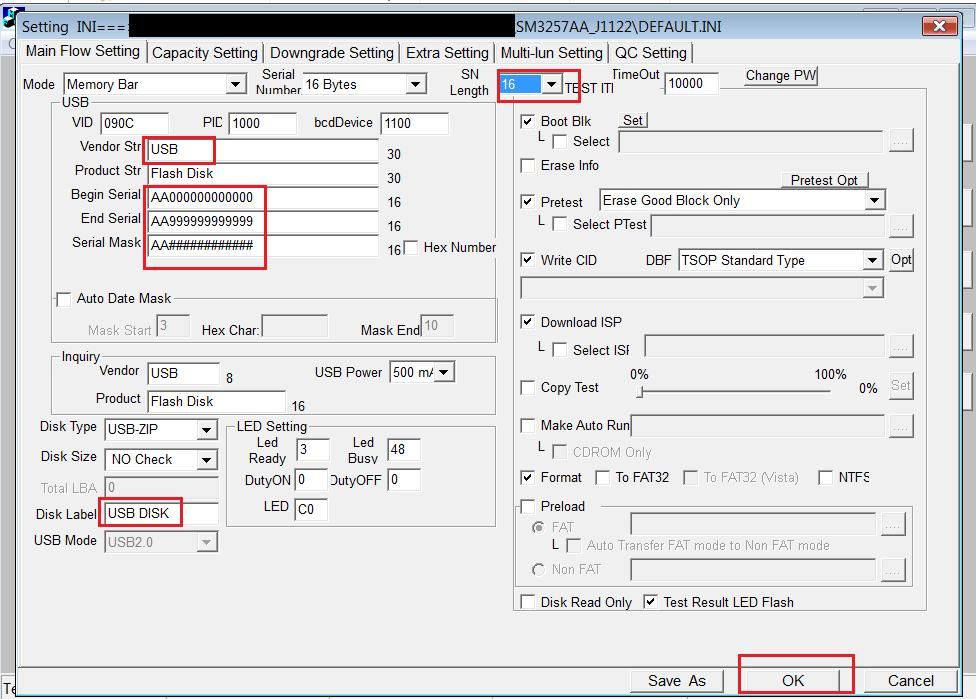The image size is (976, 699).
Task: Toggle the Erase Info checkbox
Action: coord(528,165)
